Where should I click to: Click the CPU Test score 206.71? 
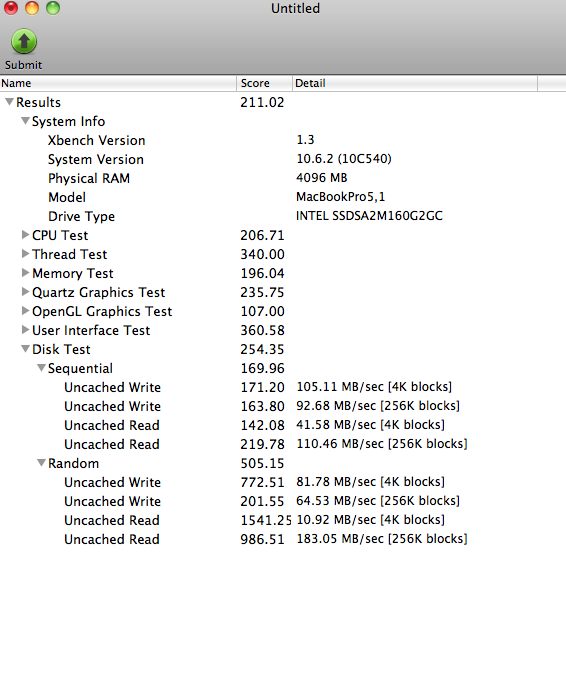click(x=262, y=235)
